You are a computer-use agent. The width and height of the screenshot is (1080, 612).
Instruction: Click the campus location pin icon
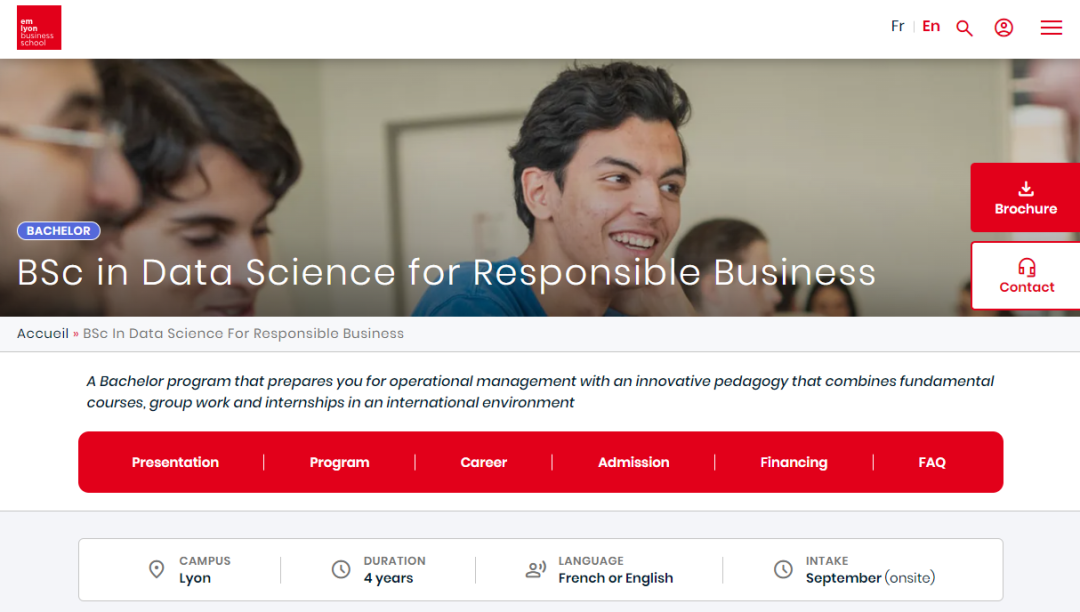(156, 569)
